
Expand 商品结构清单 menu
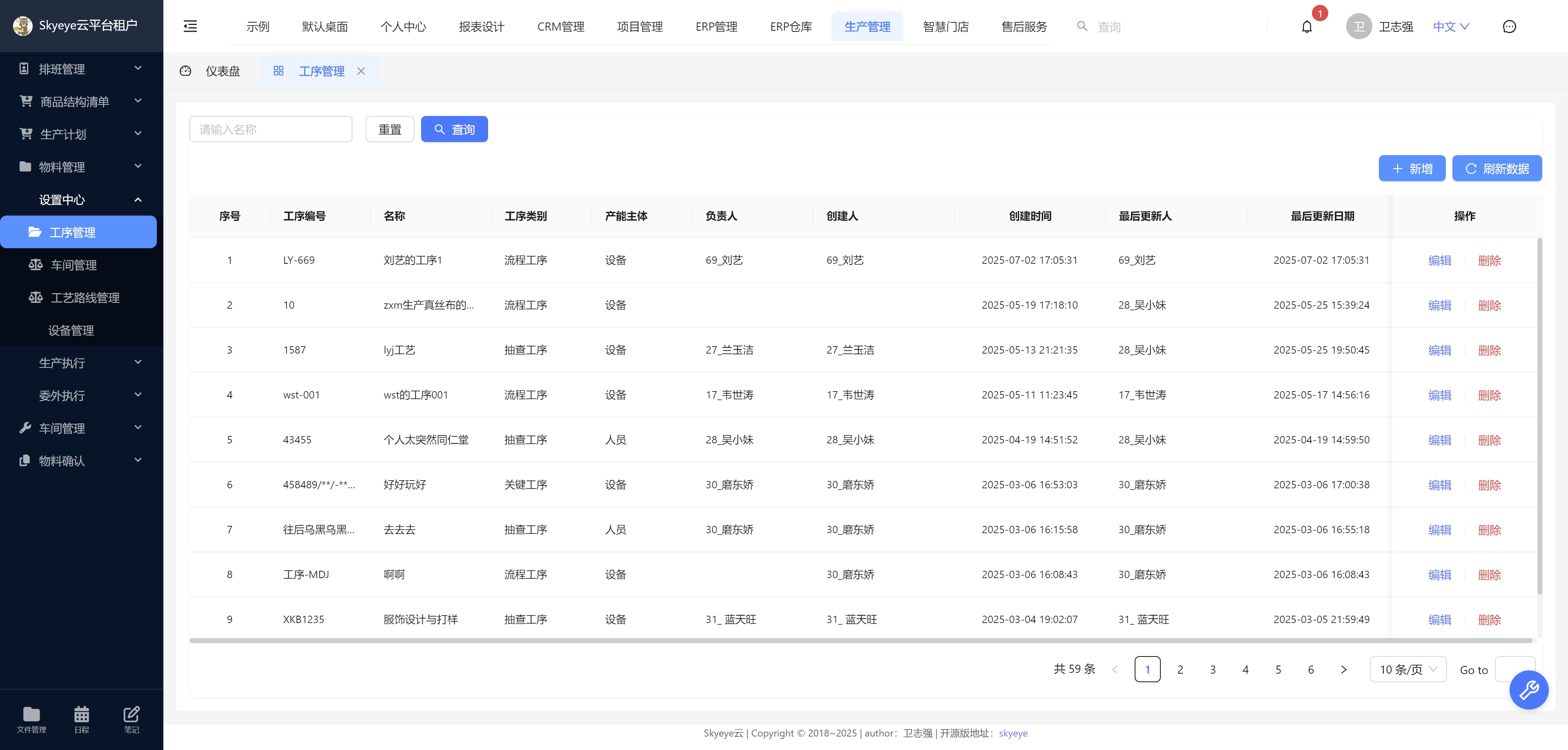[x=82, y=101]
